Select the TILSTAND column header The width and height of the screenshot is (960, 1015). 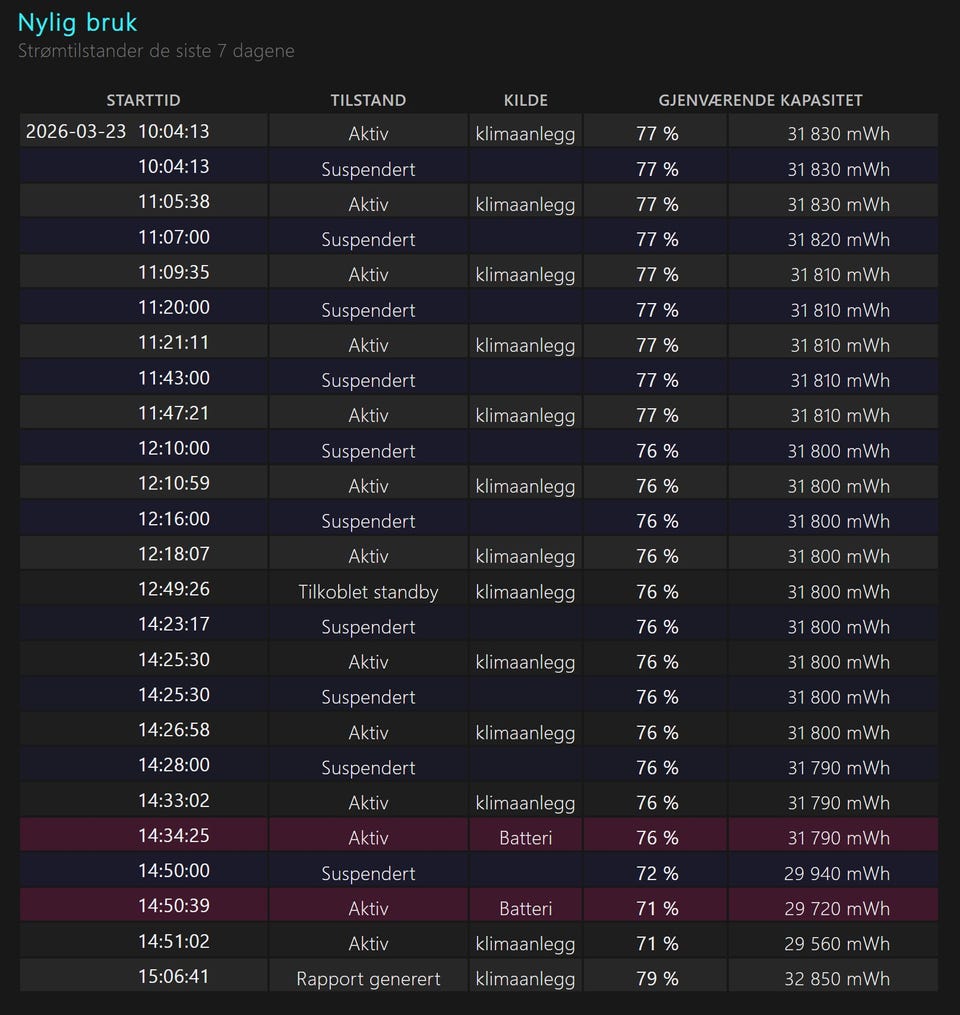(368, 100)
